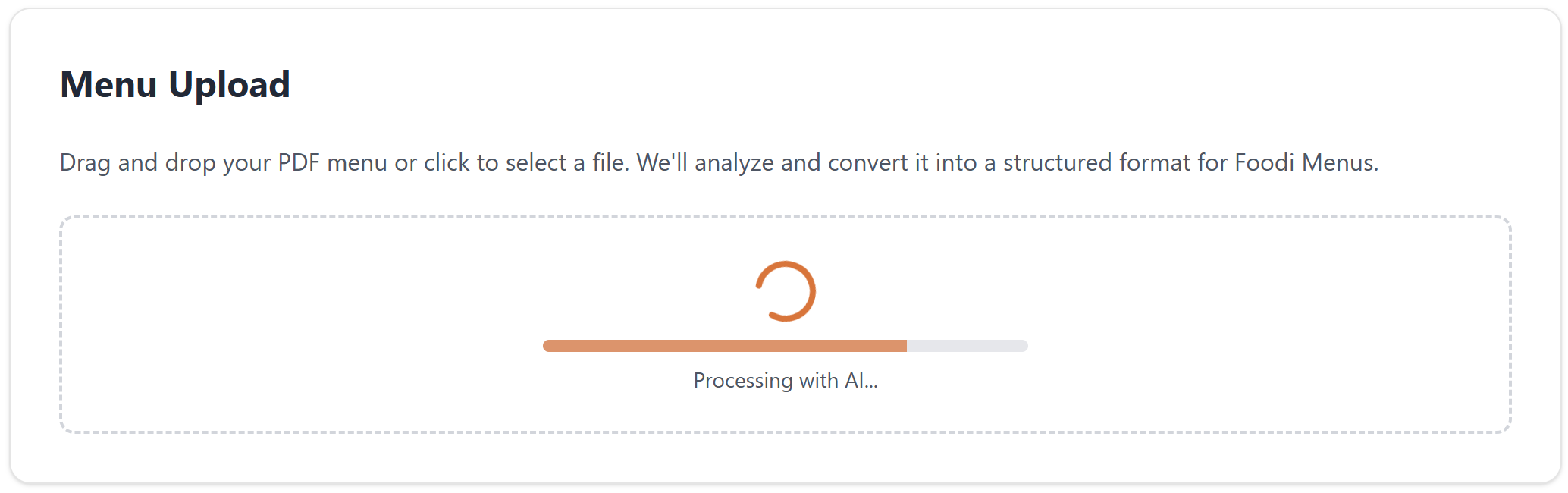The width and height of the screenshot is (1568, 493).
Task: Click the word "Menu" in the title
Action: click(x=108, y=84)
